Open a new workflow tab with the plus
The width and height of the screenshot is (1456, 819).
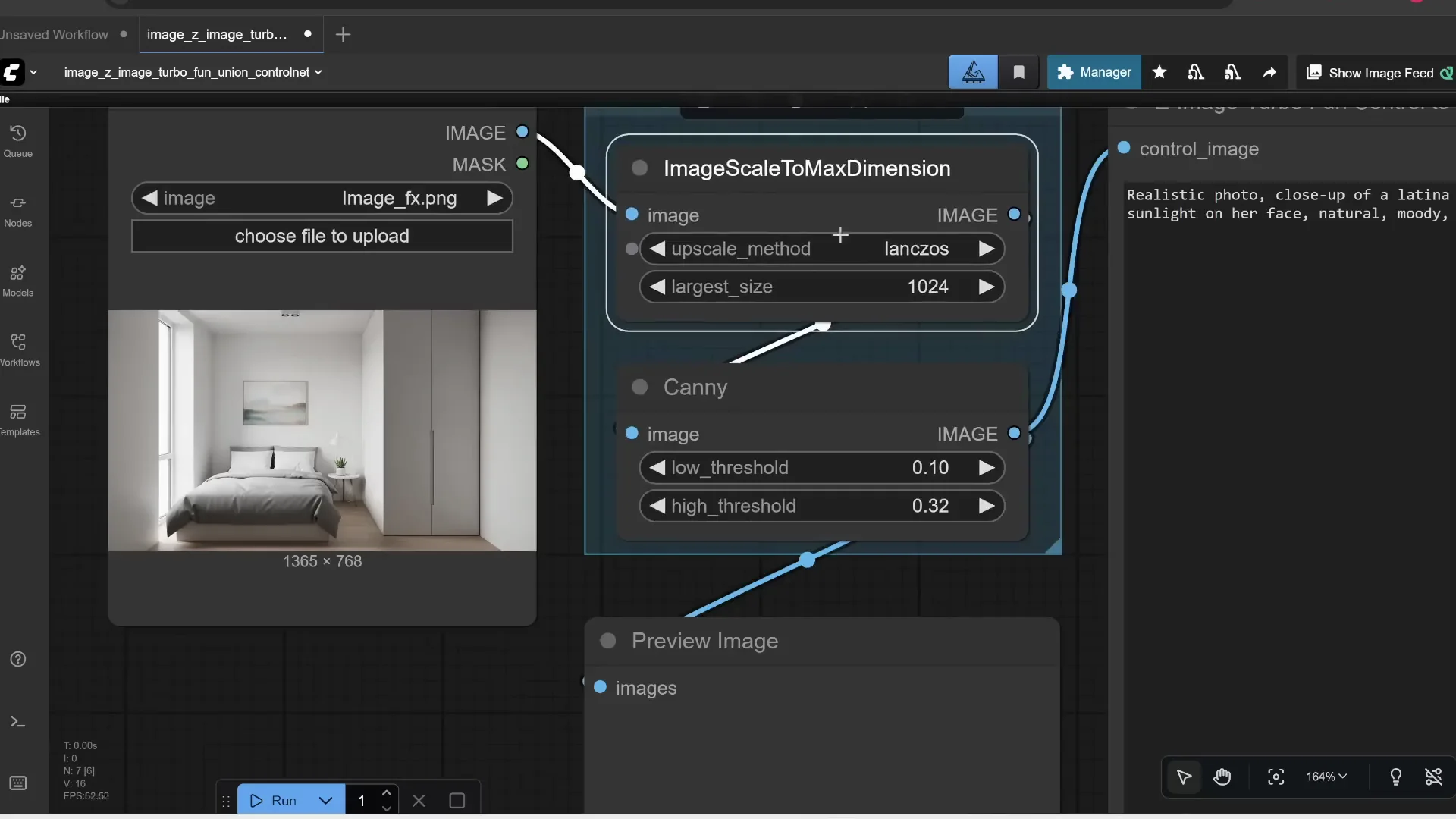(343, 34)
